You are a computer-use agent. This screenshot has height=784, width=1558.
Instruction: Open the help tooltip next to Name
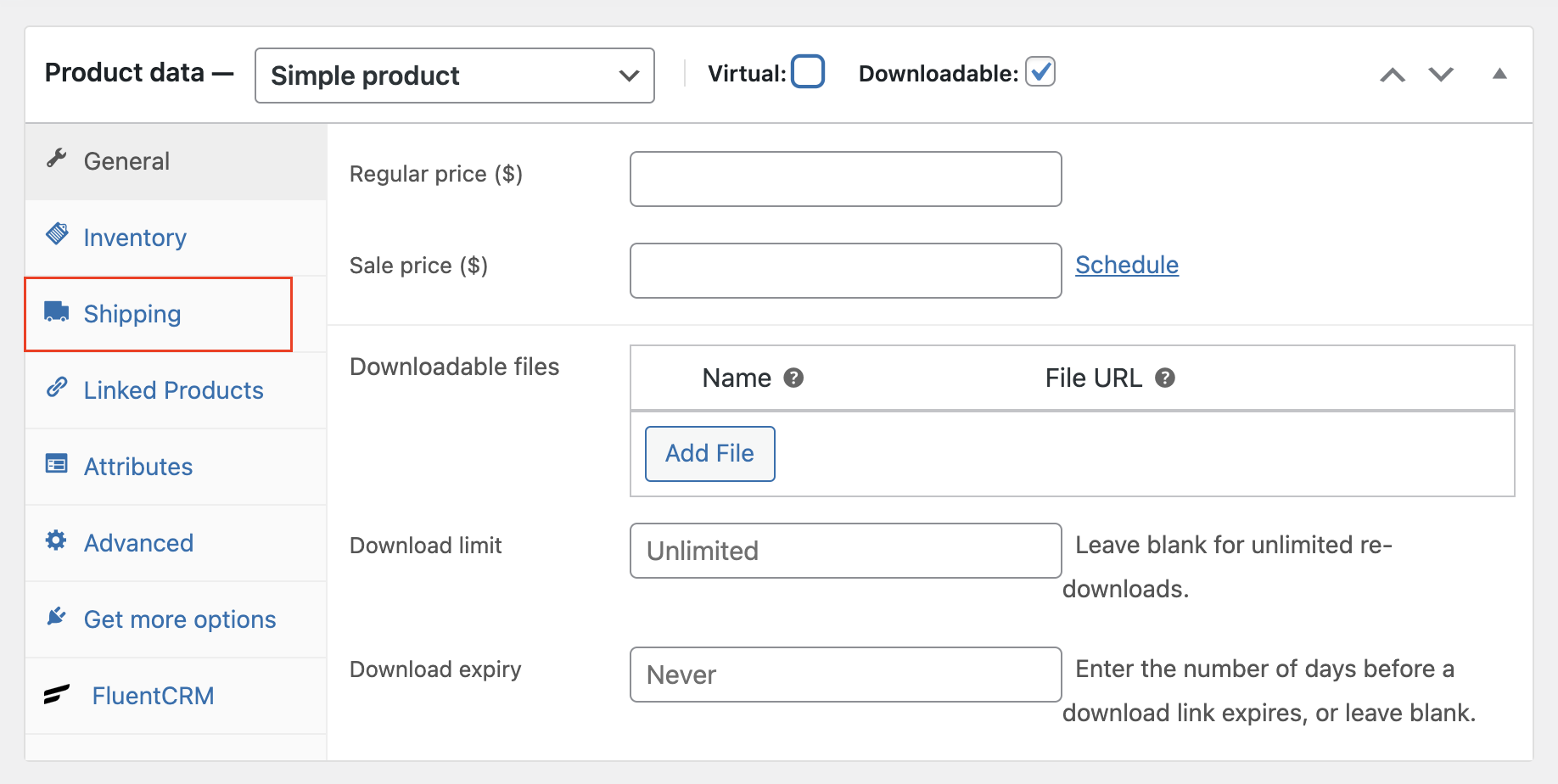point(794,378)
